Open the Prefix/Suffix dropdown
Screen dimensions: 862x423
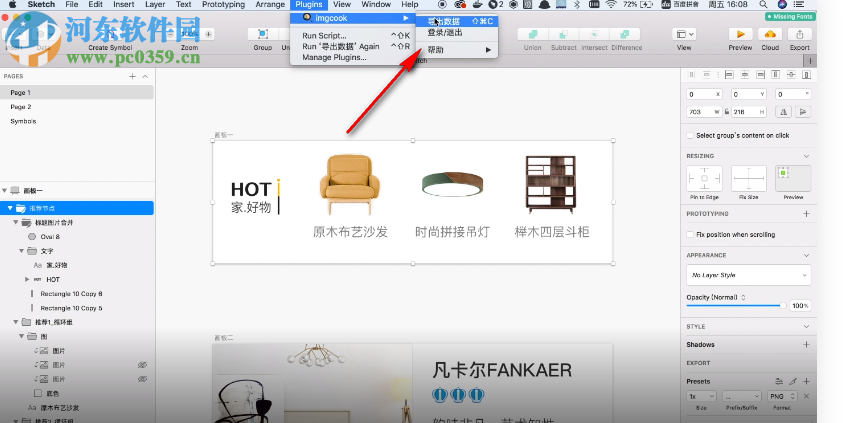point(742,396)
